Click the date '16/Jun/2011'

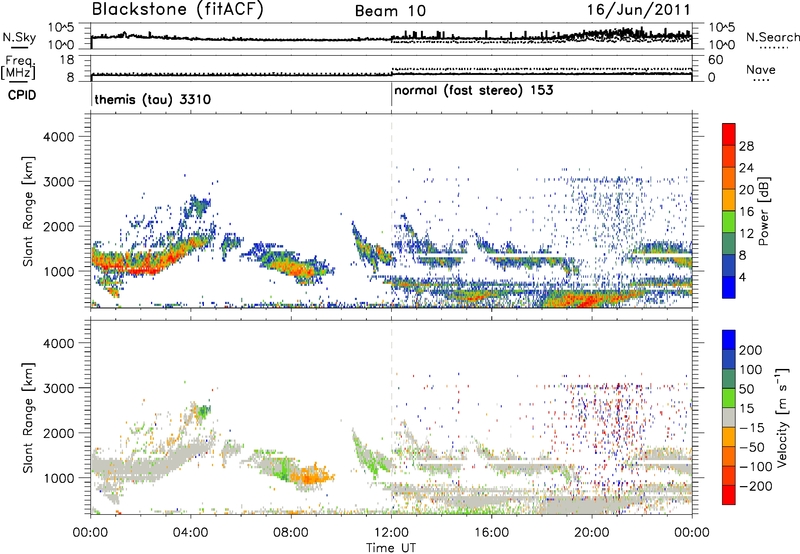638,10
